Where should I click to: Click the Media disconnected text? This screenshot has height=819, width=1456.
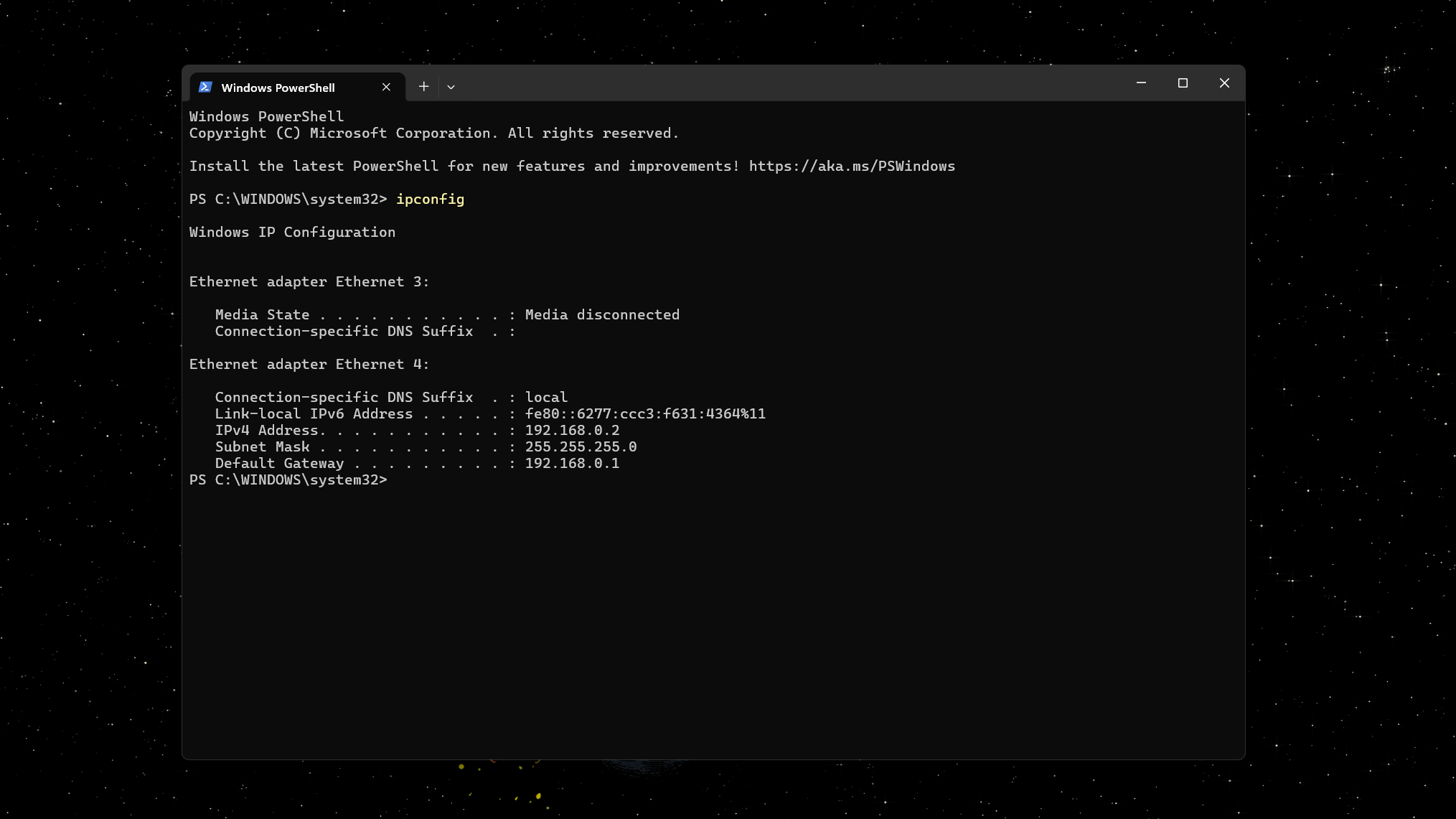(602, 314)
